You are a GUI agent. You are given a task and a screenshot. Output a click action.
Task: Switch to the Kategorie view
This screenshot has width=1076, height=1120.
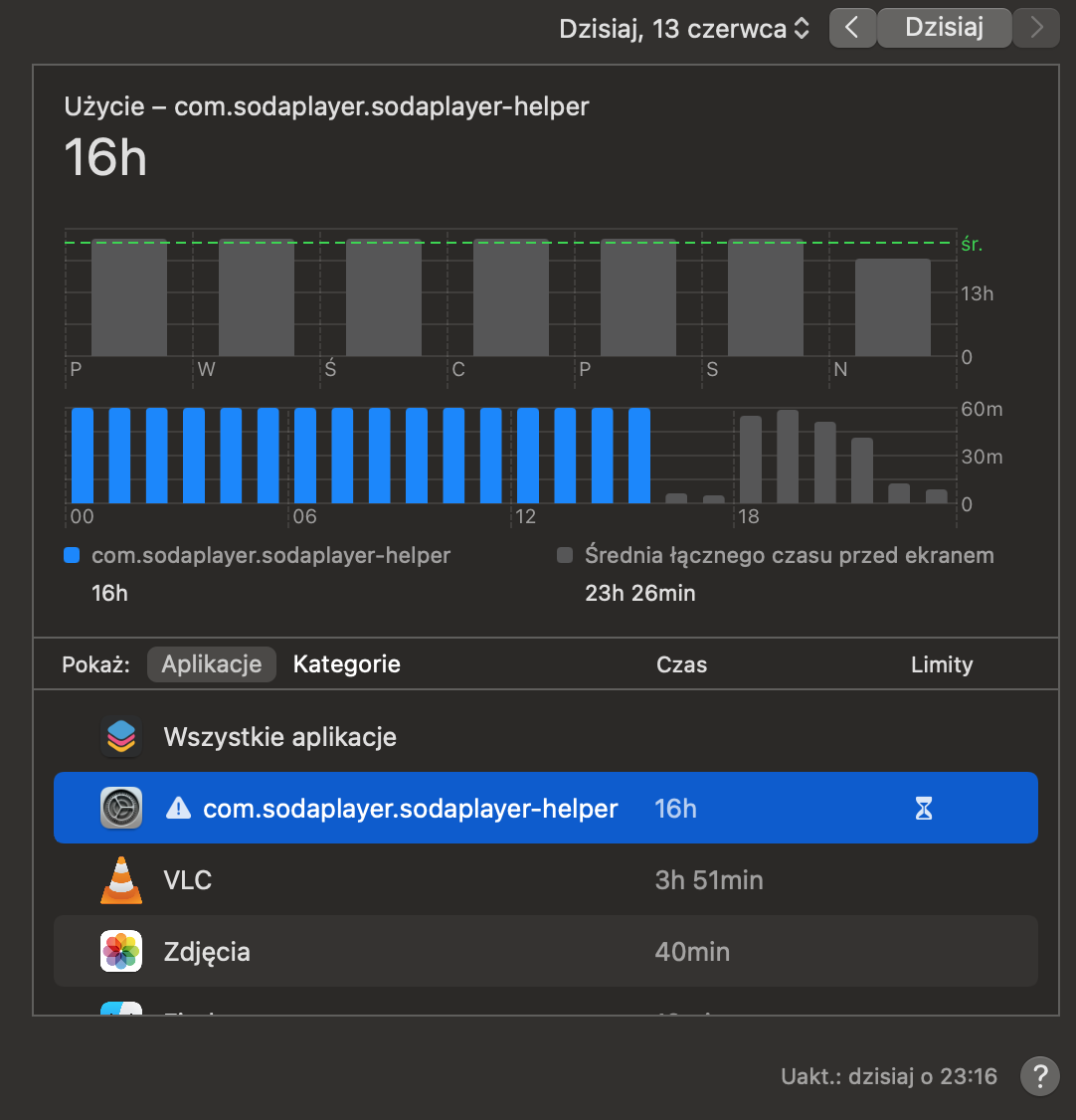[x=346, y=664]
